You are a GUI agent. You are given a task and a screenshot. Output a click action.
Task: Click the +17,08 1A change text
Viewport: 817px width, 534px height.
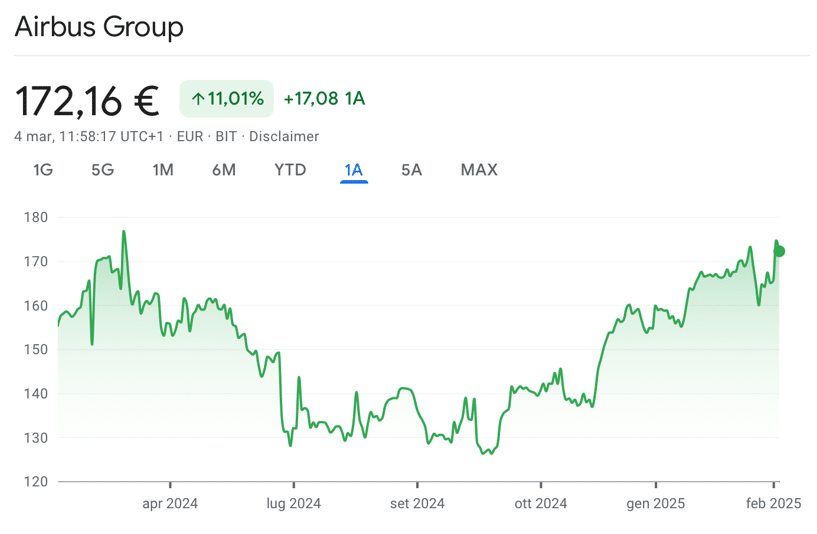coord(324,98)
